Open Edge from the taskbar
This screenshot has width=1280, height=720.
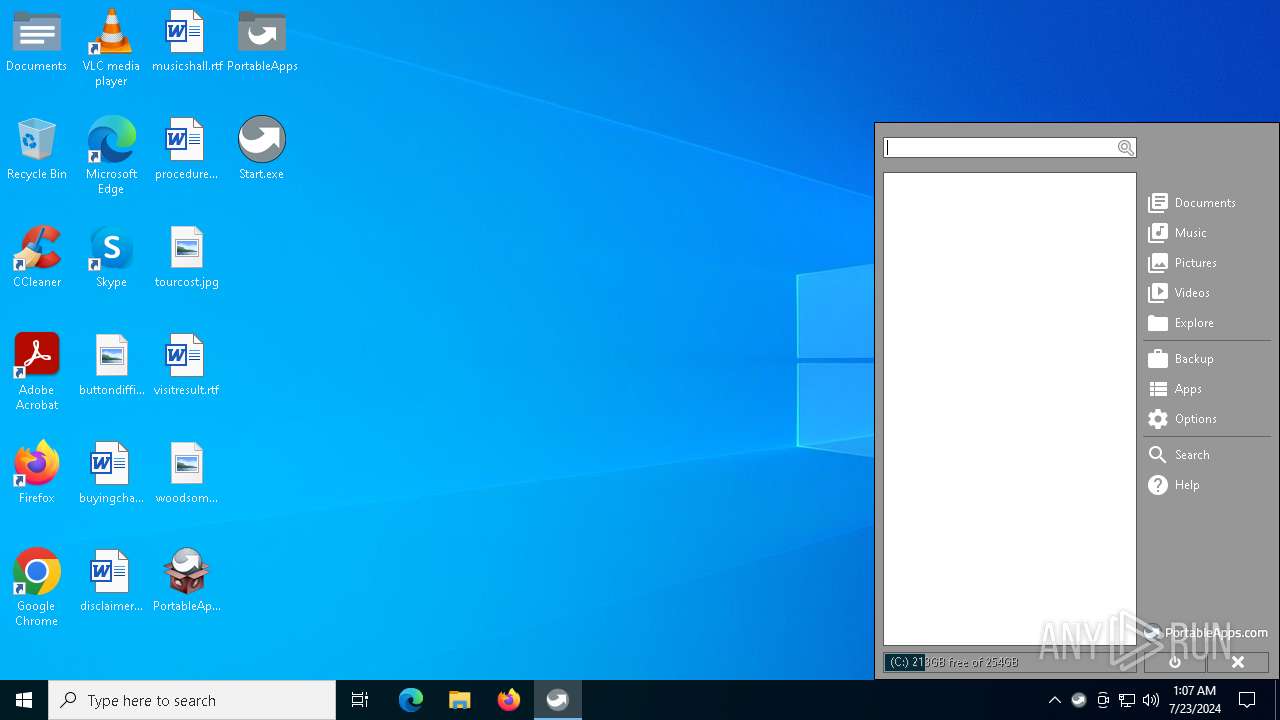(411, 700)
